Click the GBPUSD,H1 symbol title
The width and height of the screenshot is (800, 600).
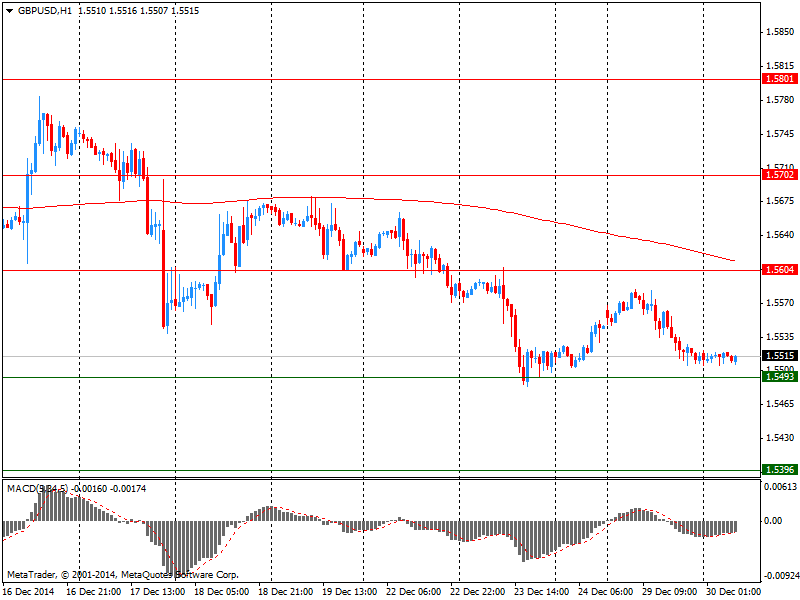pos(45,11)
